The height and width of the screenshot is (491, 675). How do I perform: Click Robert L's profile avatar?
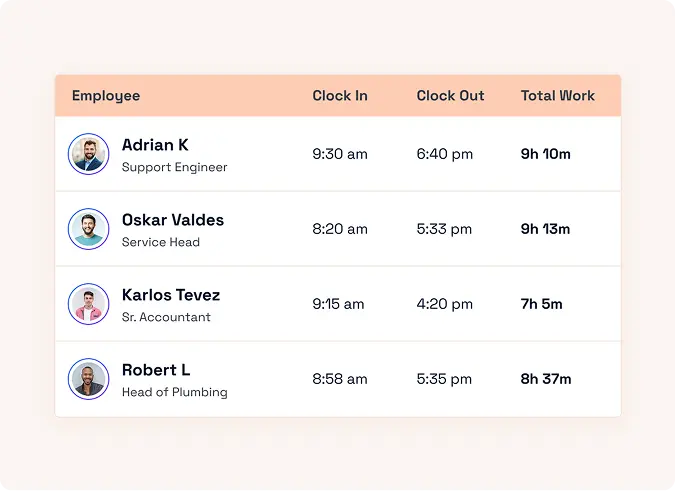click(x=88, y=379)
